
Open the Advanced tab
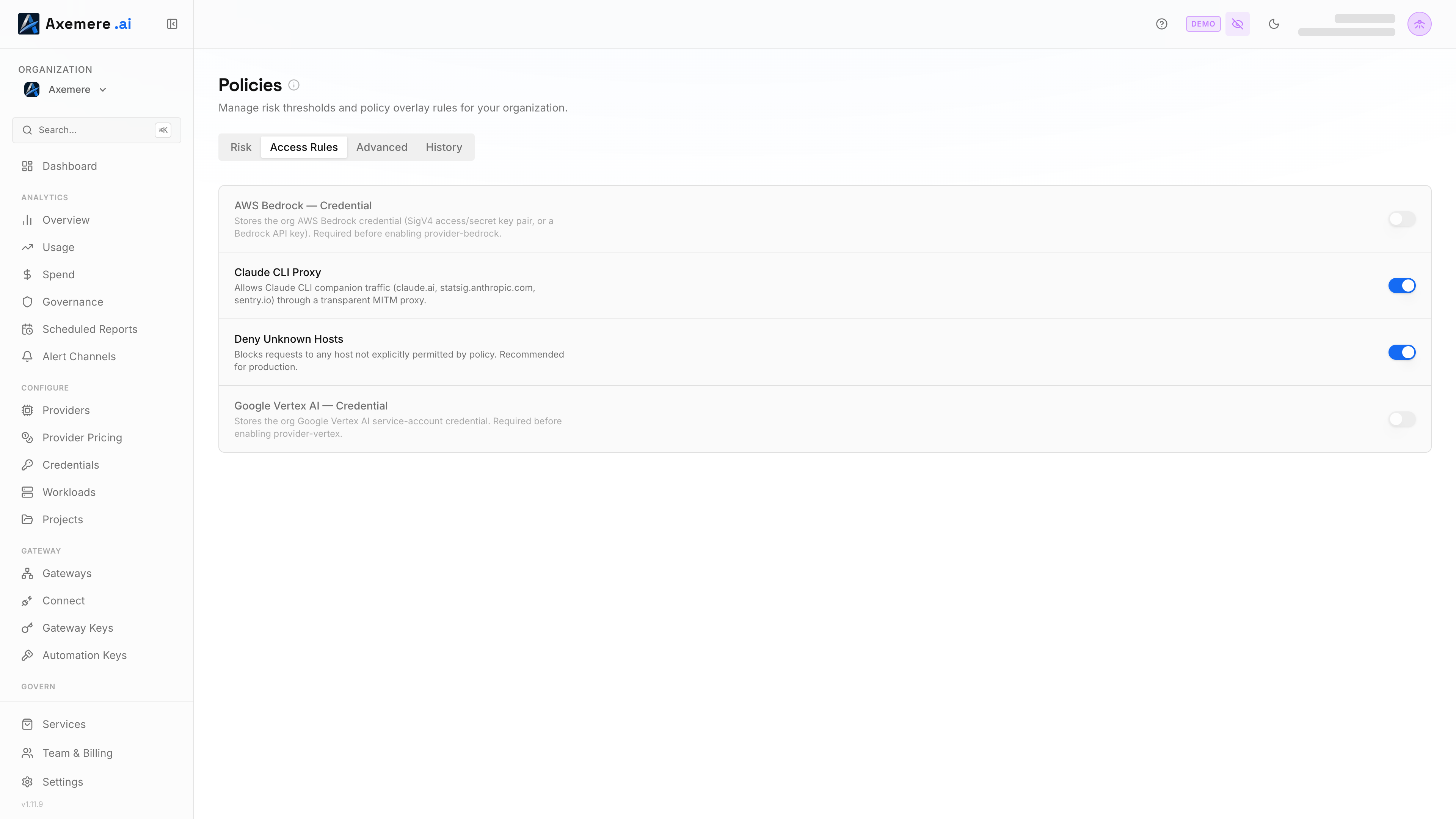pyautogui.click(x=381, y=147)
